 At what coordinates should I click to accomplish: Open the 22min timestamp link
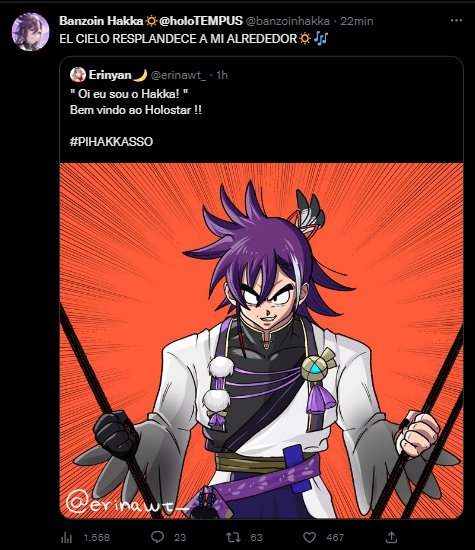[x=356, y=21]
